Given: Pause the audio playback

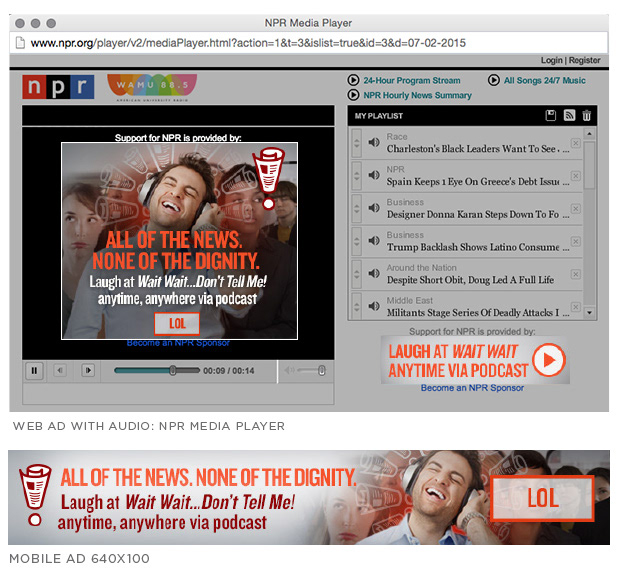Looking at the screenshot, I should point(34,371).
